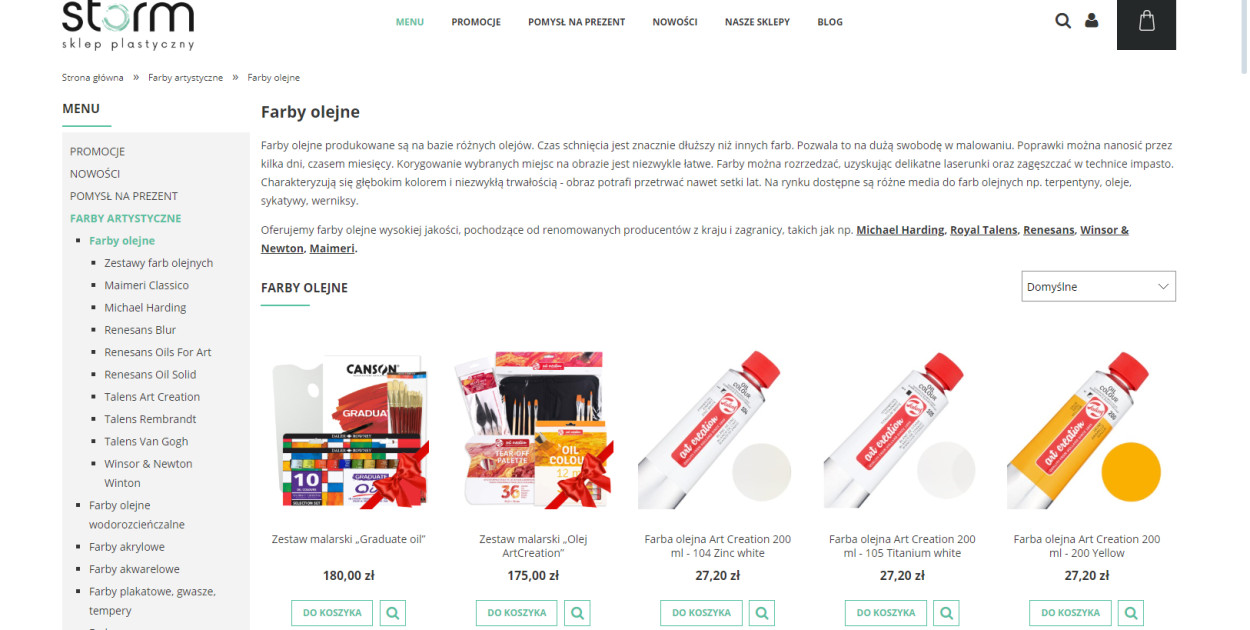Image resolution: width=1250 pixels, height=630 pixels.
Task: Follow the Michael Harding brand link
Action: pyautogui.click(x=900, y=230)
